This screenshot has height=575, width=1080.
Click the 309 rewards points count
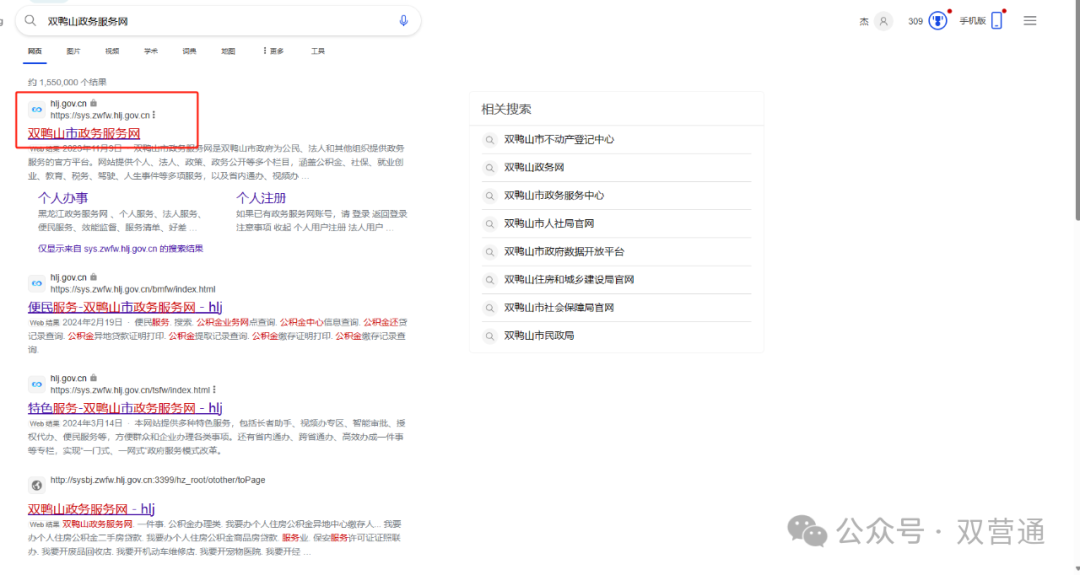pos(915,21)
